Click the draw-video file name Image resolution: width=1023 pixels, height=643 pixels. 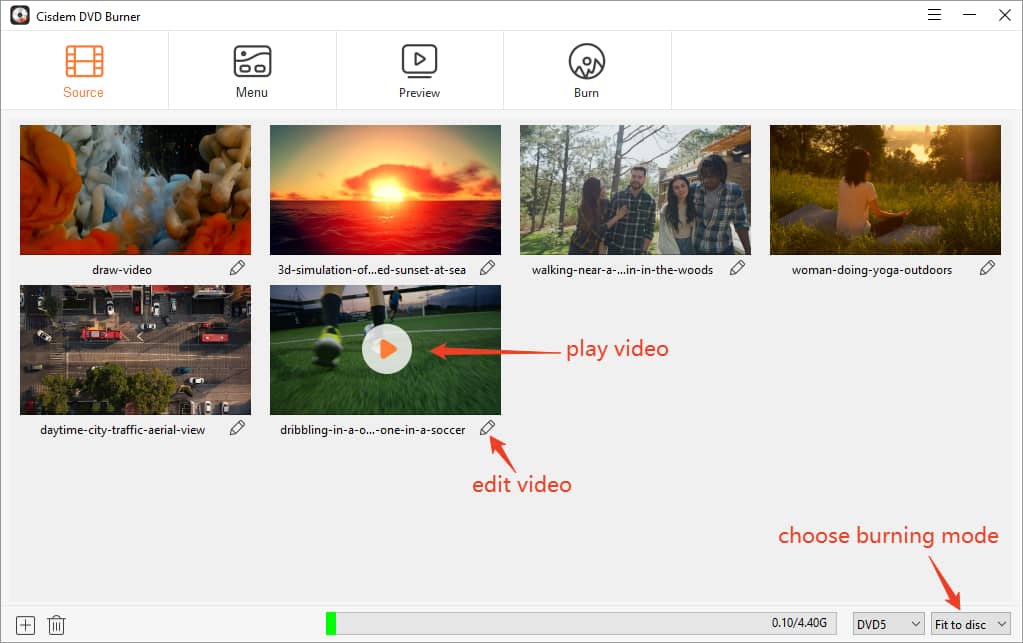[x=122, y=270]
